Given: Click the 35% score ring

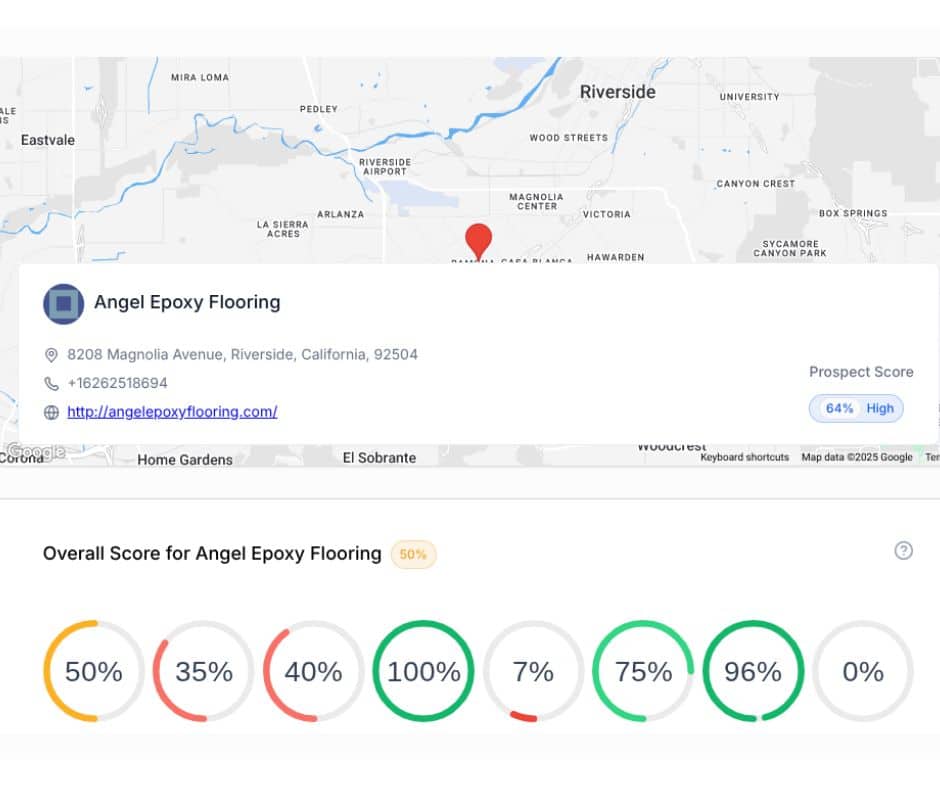Looking at the screenshot, I should [x=202, y=672].
